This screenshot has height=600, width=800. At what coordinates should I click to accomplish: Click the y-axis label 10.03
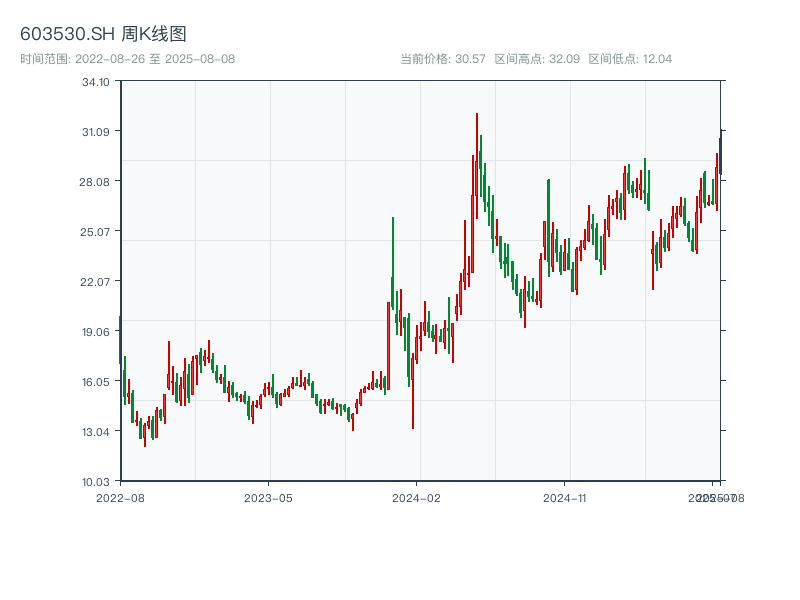tap(96, 482)
